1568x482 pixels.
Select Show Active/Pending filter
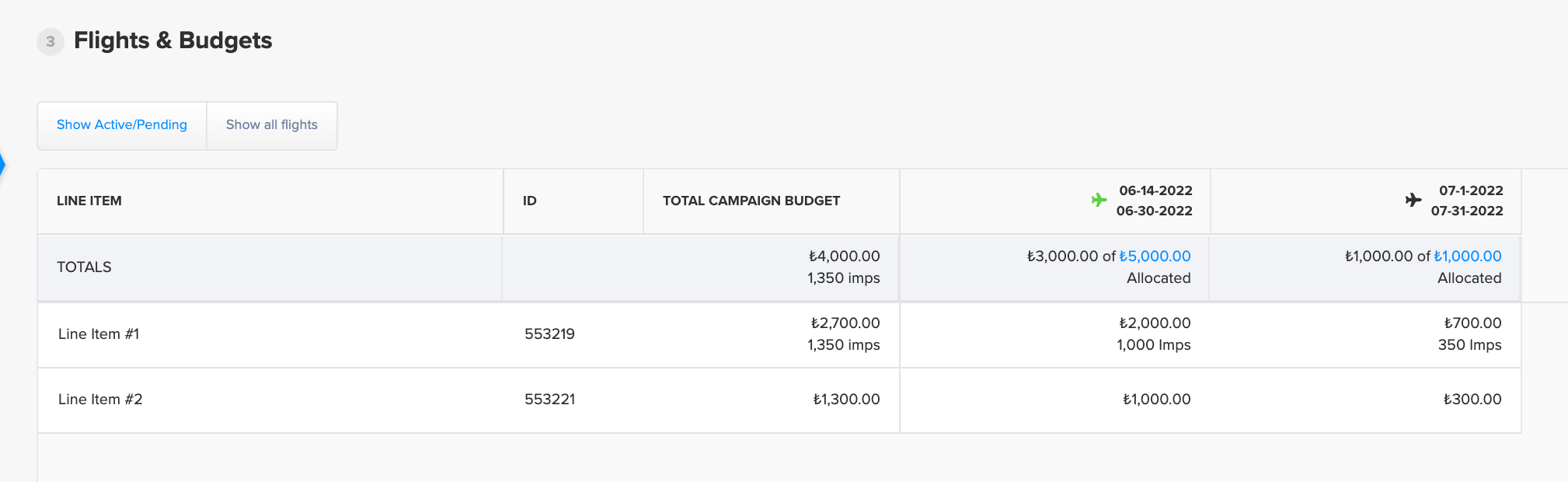pyautogui.click(x=122, y=124)
